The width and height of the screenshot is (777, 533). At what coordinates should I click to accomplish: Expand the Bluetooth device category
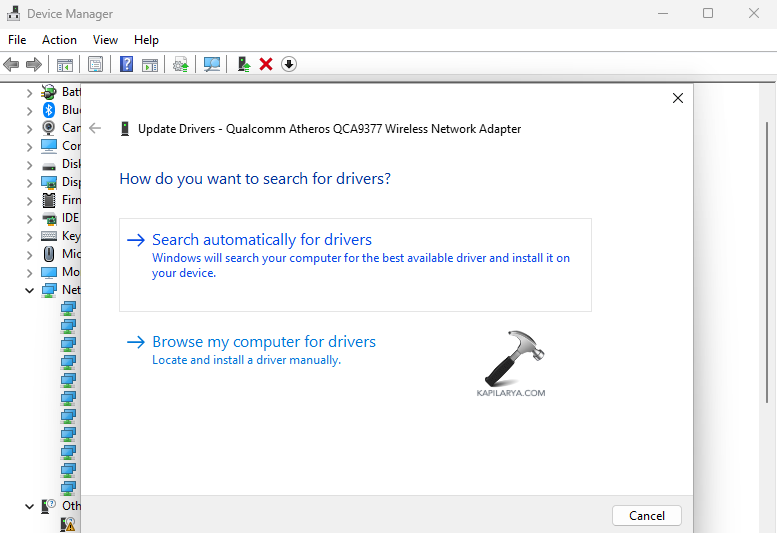tap(30, 110)
